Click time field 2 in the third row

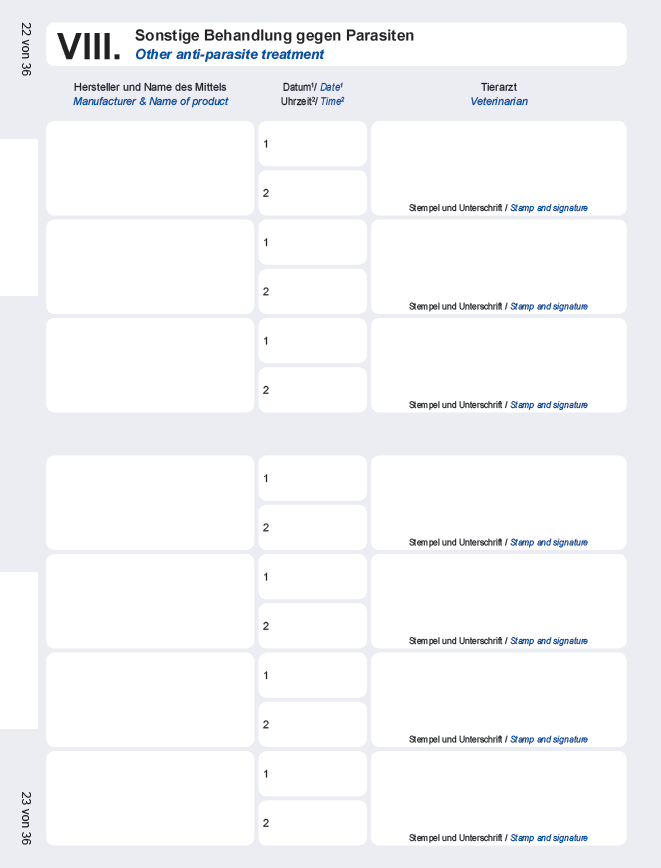(x=313, y=390)
